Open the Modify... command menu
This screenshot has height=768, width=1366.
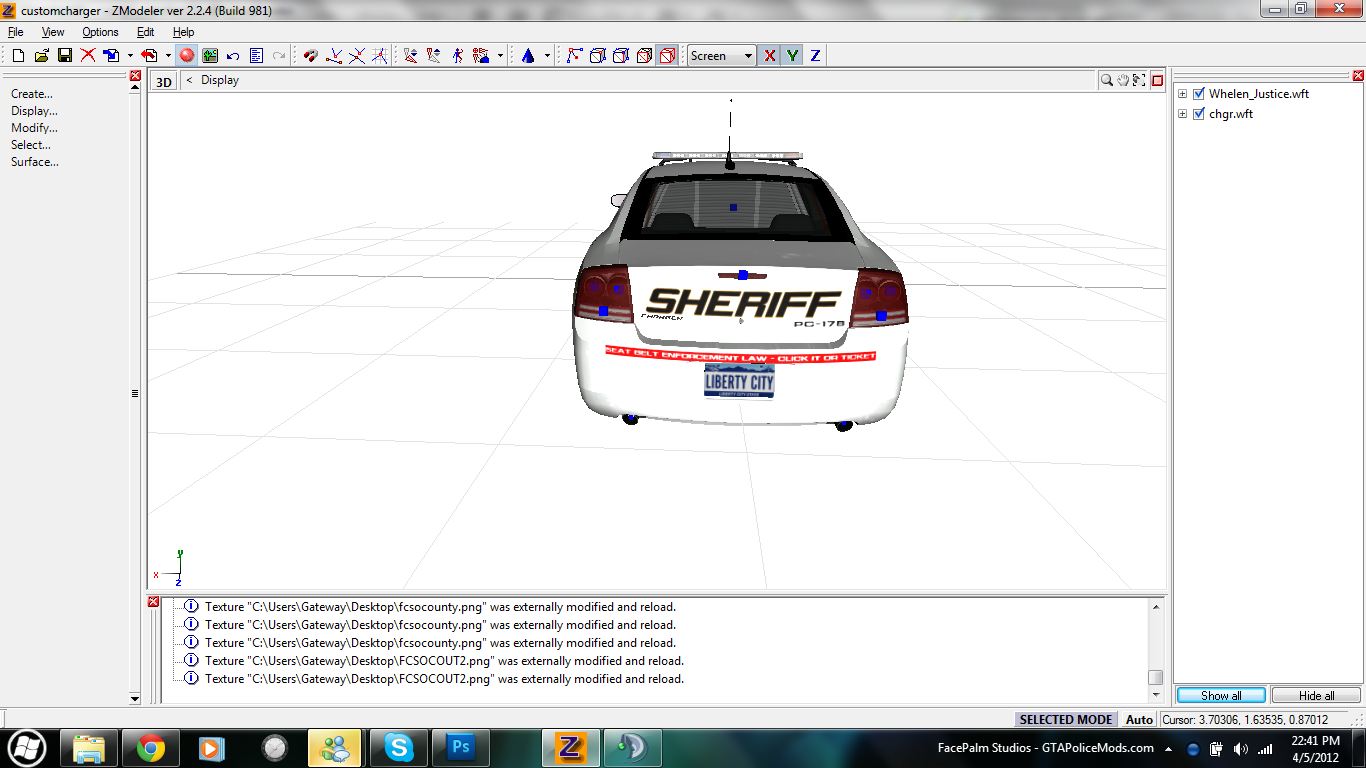(34, 128)
